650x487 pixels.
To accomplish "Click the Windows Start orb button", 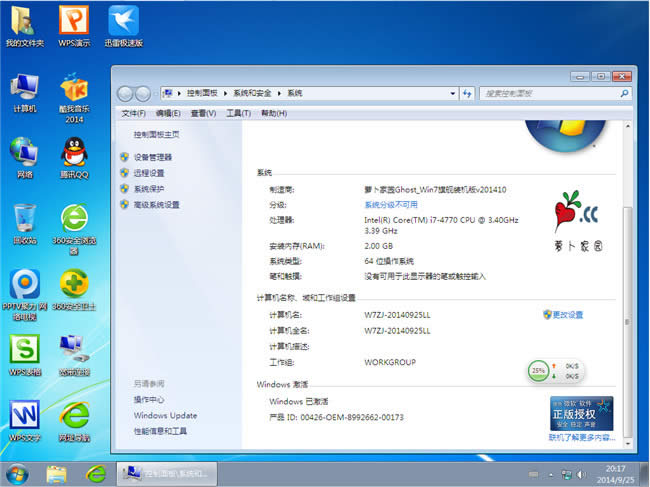I will pyautogui.click(x=17, y=472).
